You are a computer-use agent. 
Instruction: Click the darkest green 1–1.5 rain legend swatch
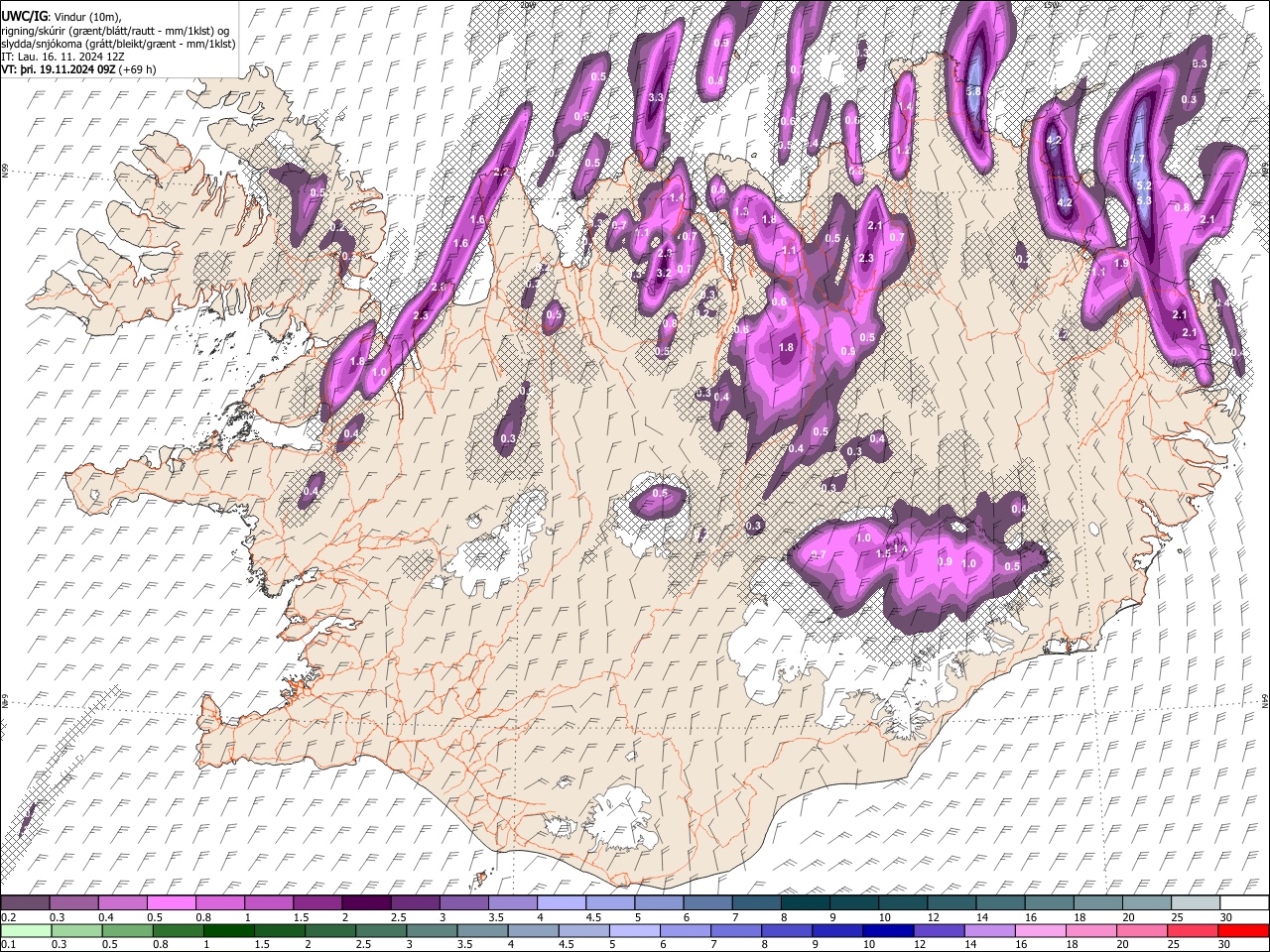[x=229, y=931]
